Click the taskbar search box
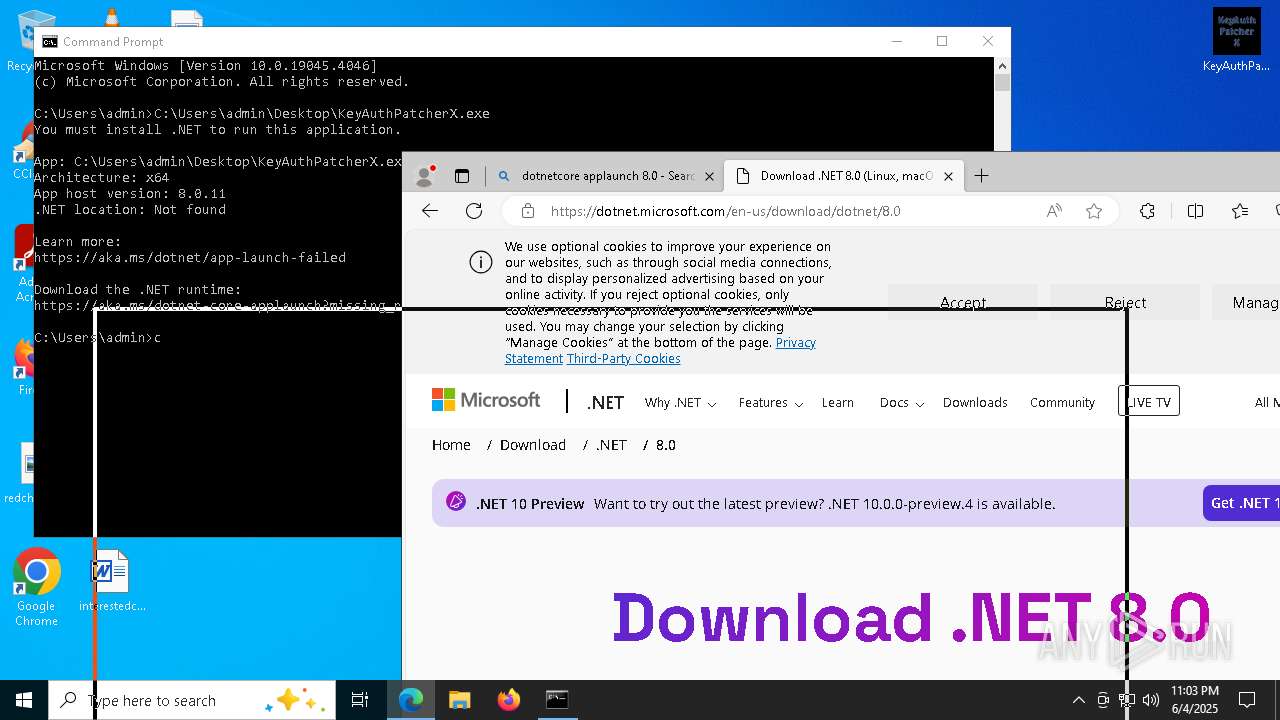1280x720 pixels. 192,700
